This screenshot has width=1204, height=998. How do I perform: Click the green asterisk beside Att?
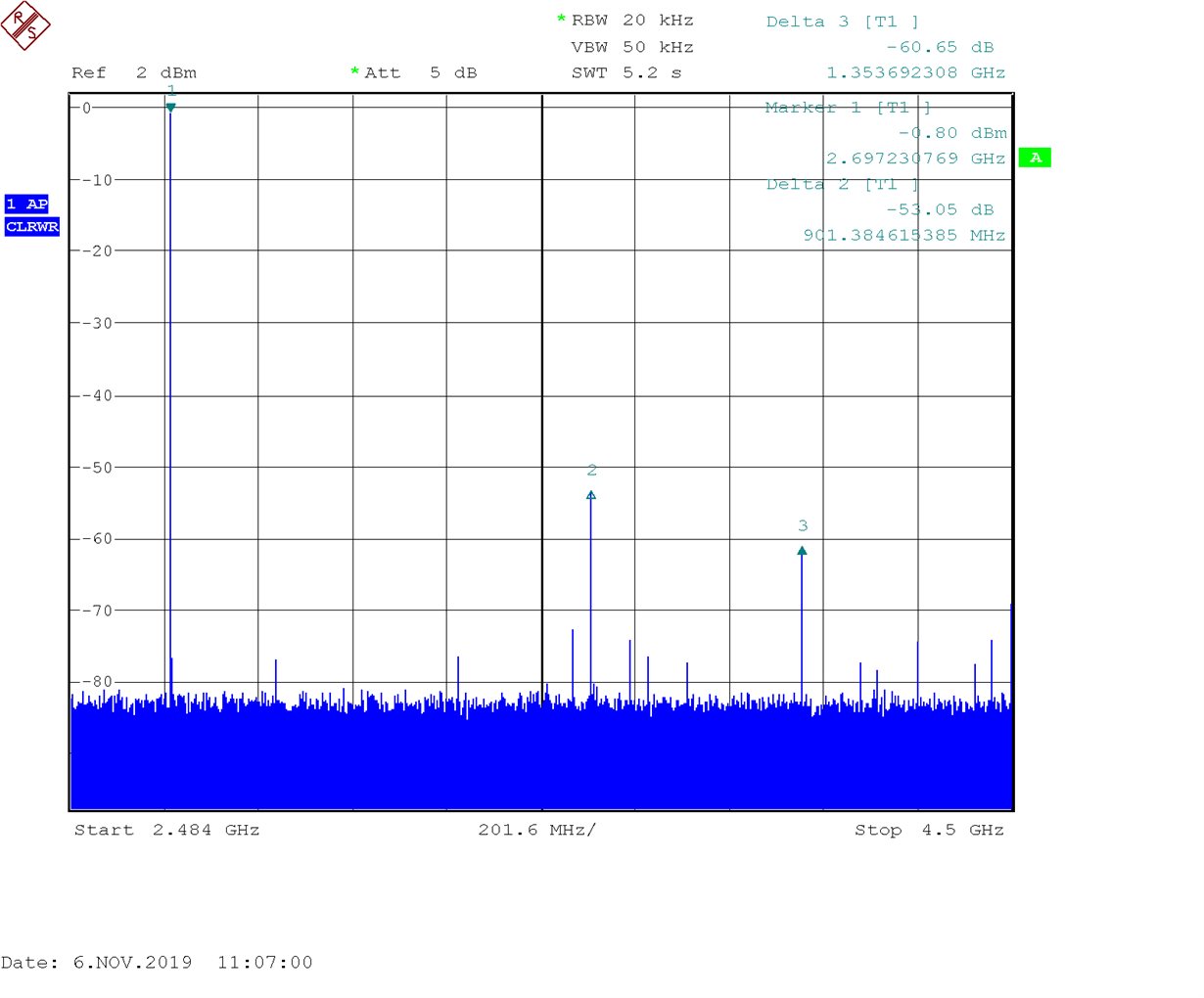354,71
